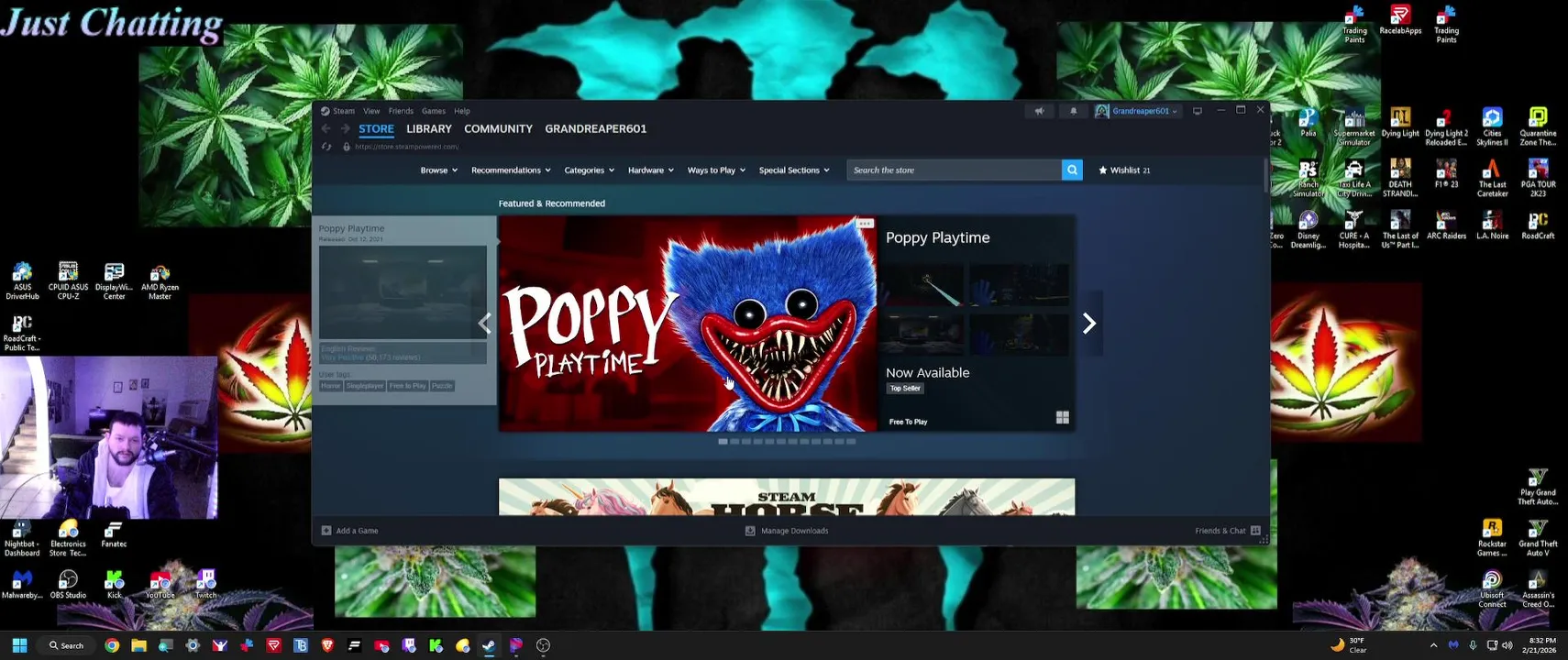Click the Poppy Playtime featured banner image

pos(688,324)
